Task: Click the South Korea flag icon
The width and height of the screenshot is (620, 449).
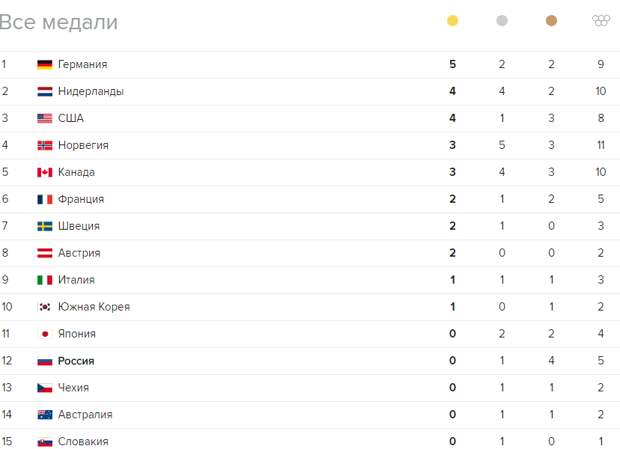Action: coord(45,307)
